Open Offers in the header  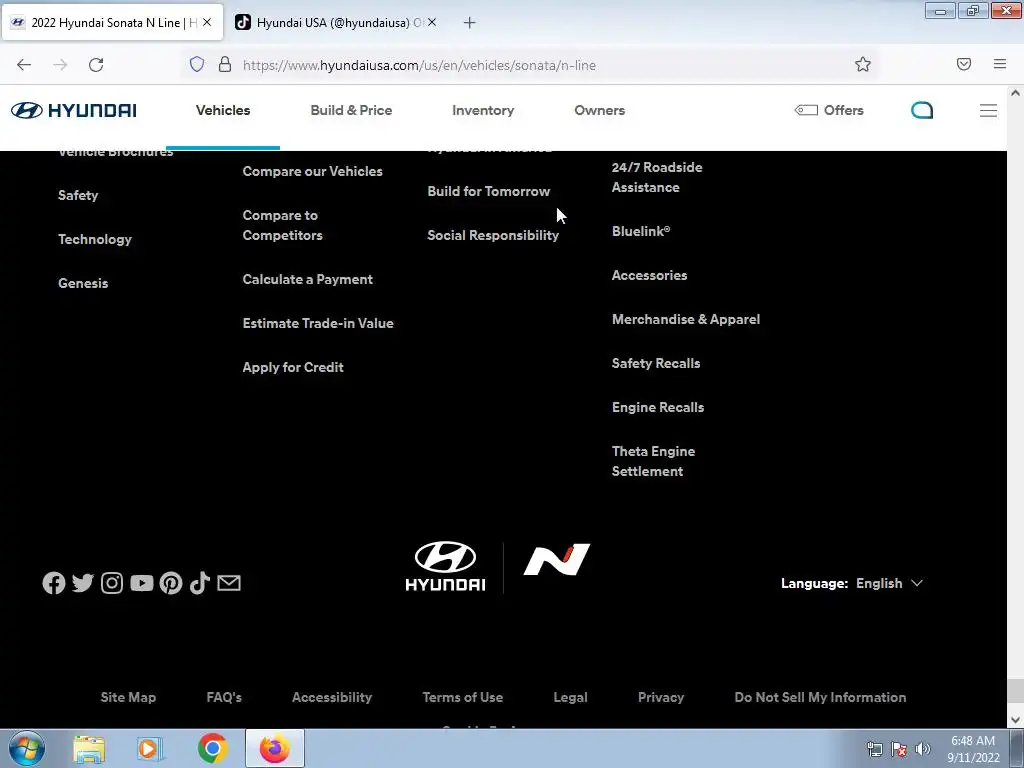[829, 110]
